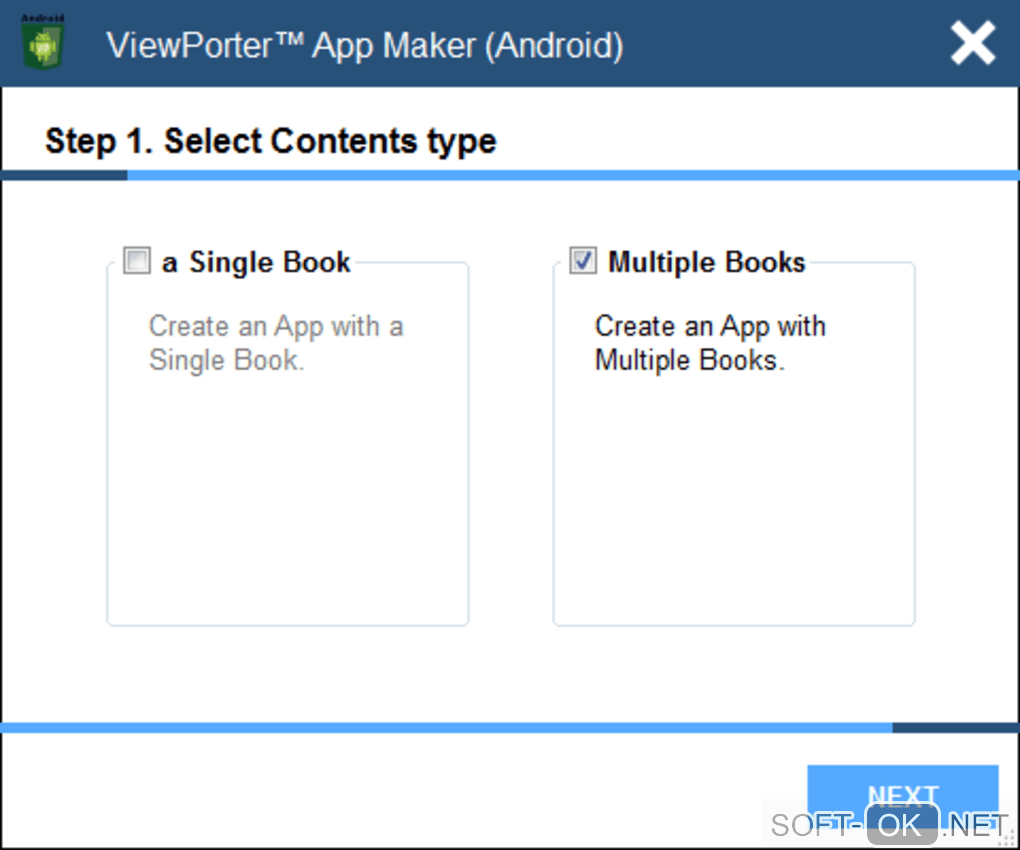Click the .NET text in watermark
The width and height of the screenshot is (1020, 850).
point(976,826)
